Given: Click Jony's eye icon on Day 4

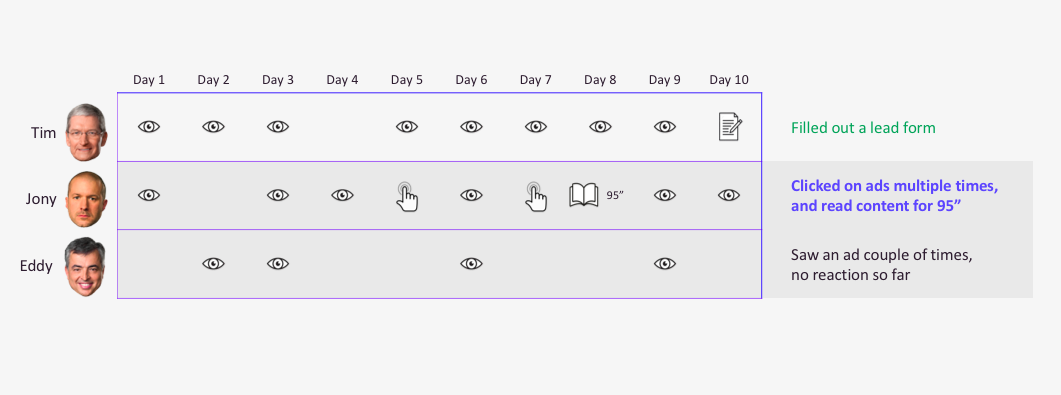Looking at the screenshot, I should [x=342, y=195].
